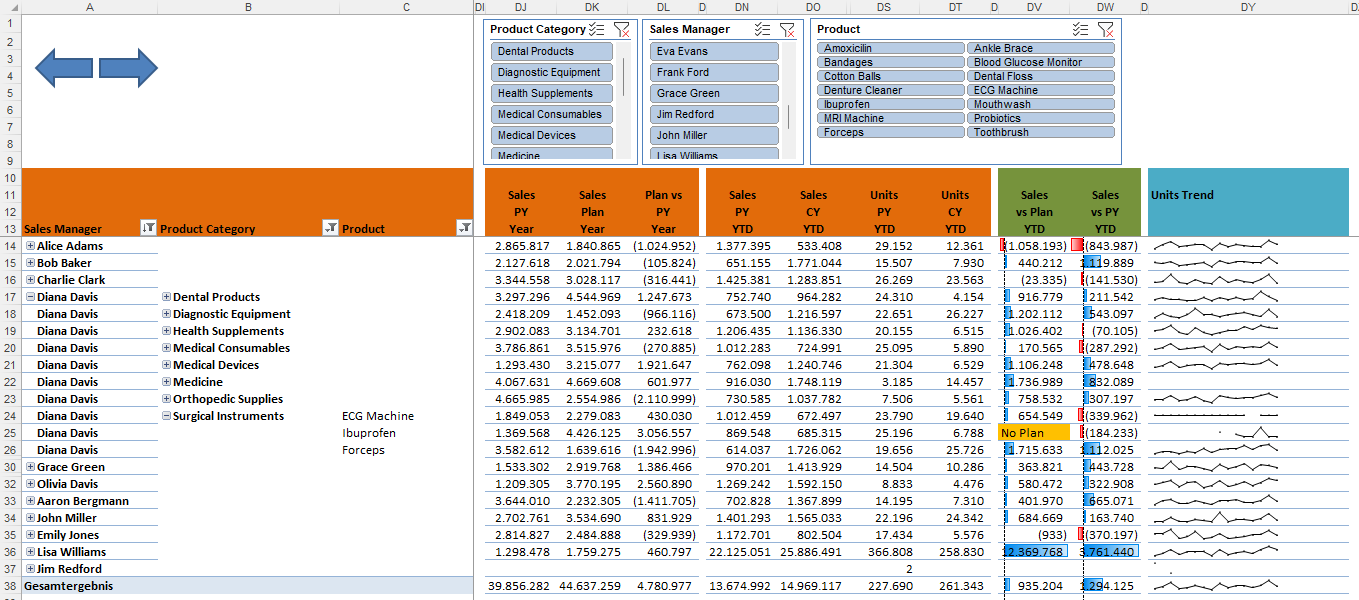The width and height of the screenshot is (1359, 600).
Task: Click Sales Manager slicer scrollbar
Action: tap(789, 117)
